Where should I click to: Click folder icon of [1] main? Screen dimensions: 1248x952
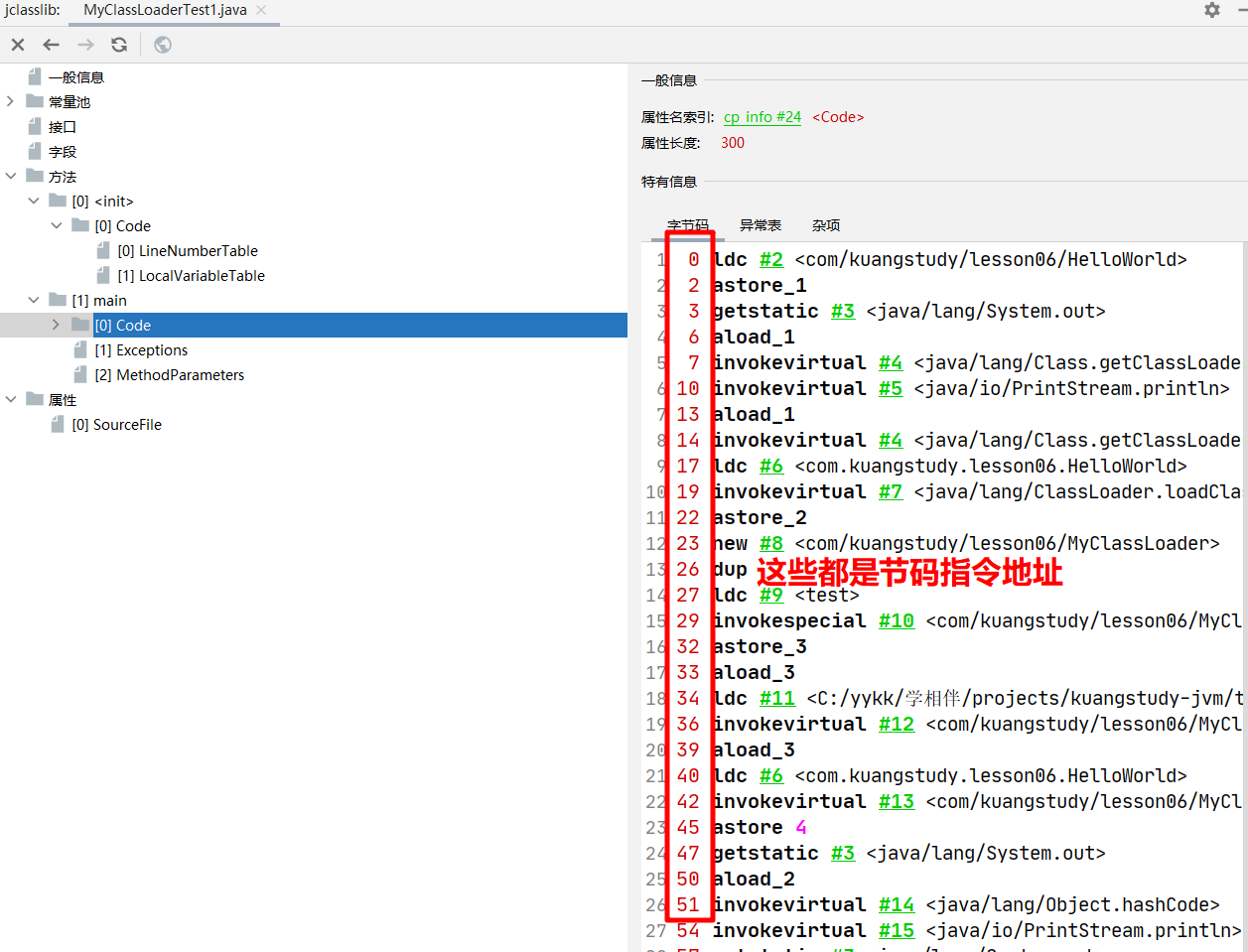(x=58, y=300)
